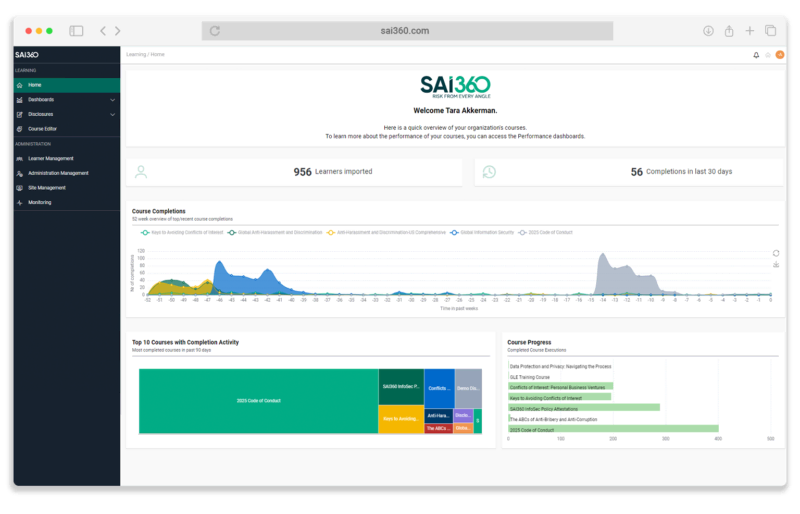The height and width of the screenshot is (514, 800).
Task: Click the Course Editor sidebar icon
Action: click(x=19, y=128)
